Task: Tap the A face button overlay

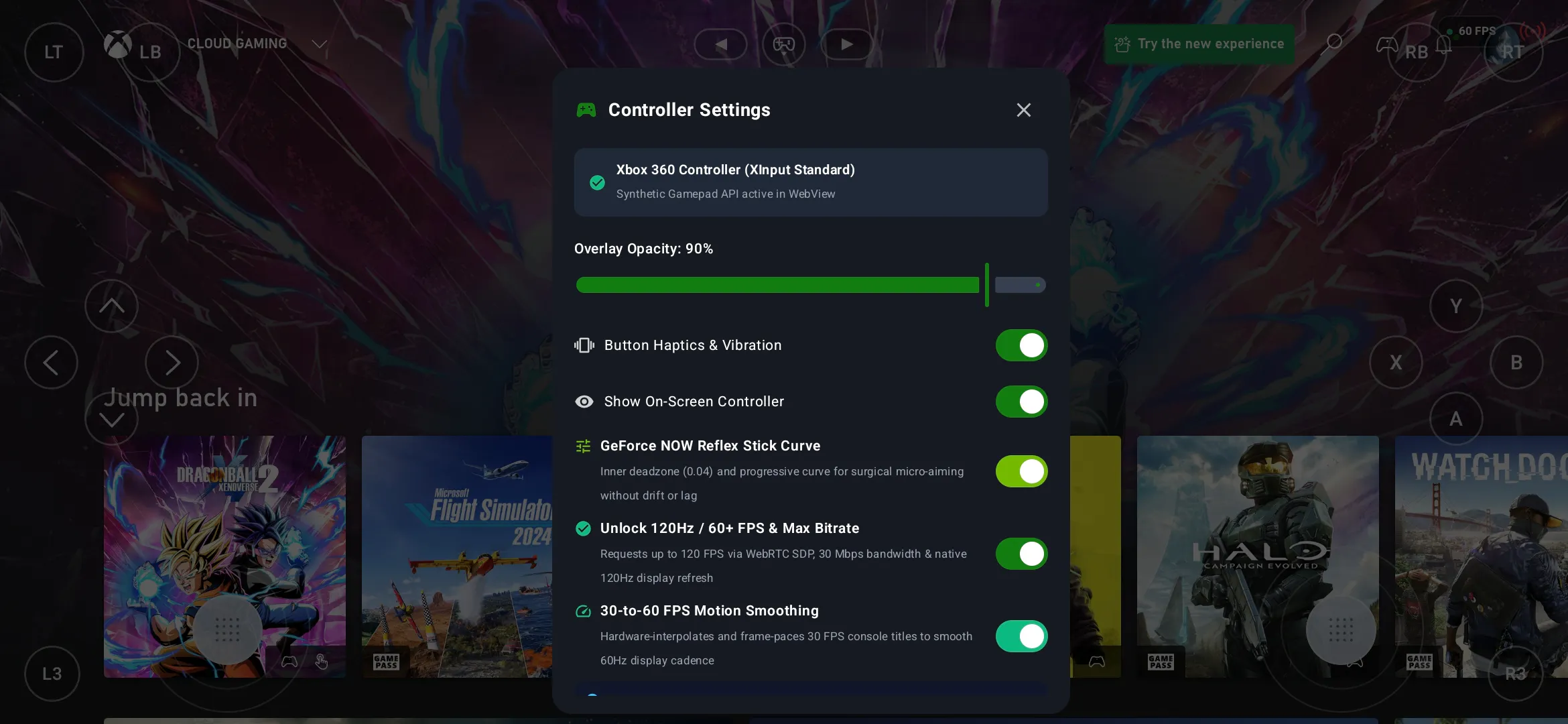Action: [x=1456, y=419]
